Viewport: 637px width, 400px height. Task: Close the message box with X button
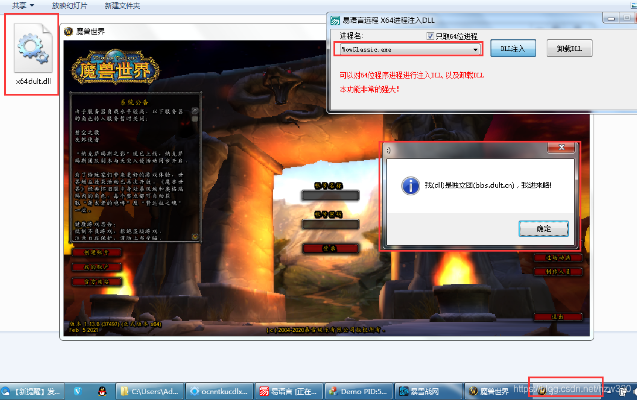561,148
